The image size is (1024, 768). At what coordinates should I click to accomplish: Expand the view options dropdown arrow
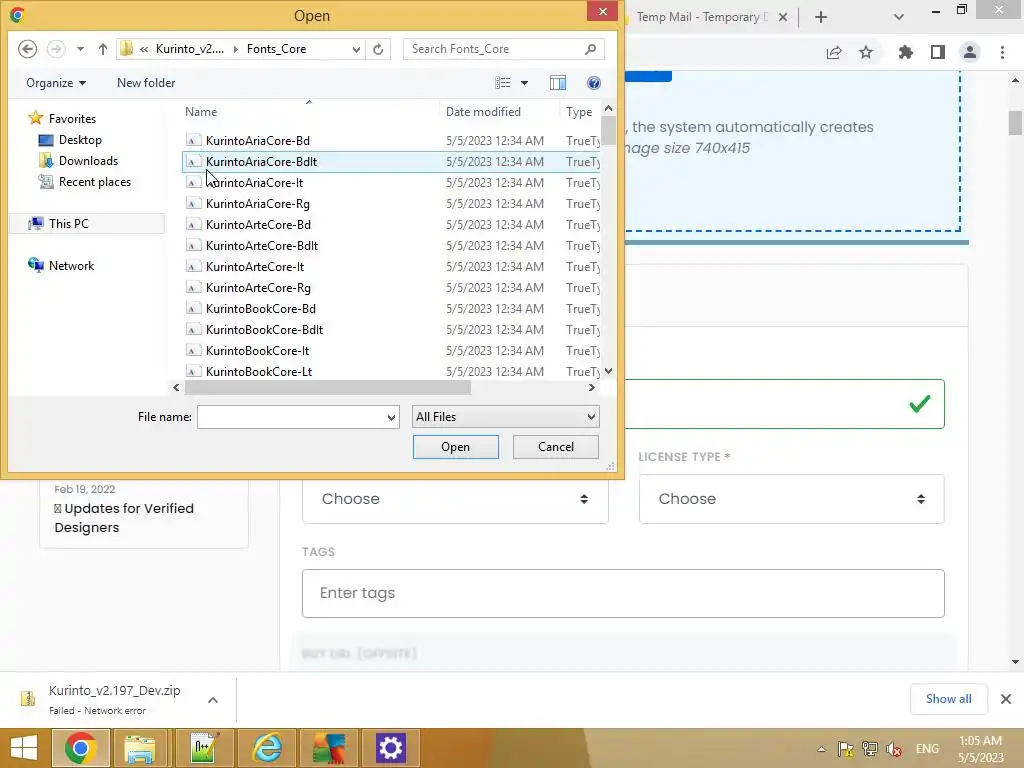(524, 83)
